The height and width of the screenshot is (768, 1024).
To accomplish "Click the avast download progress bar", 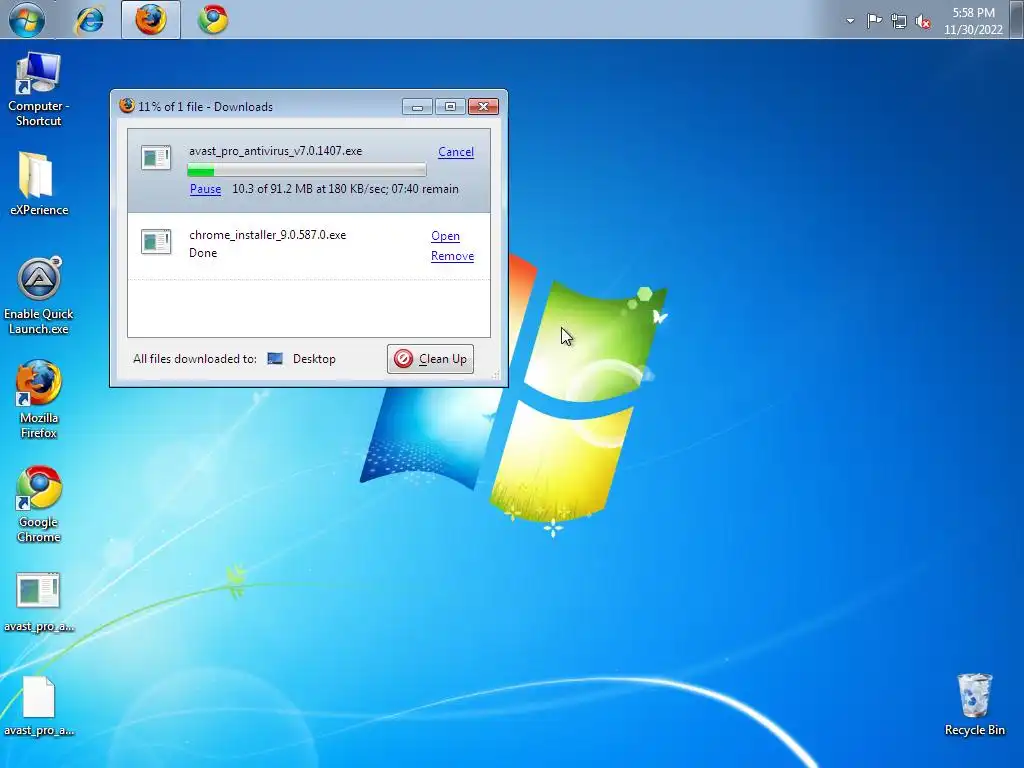I will click(307, 170).
